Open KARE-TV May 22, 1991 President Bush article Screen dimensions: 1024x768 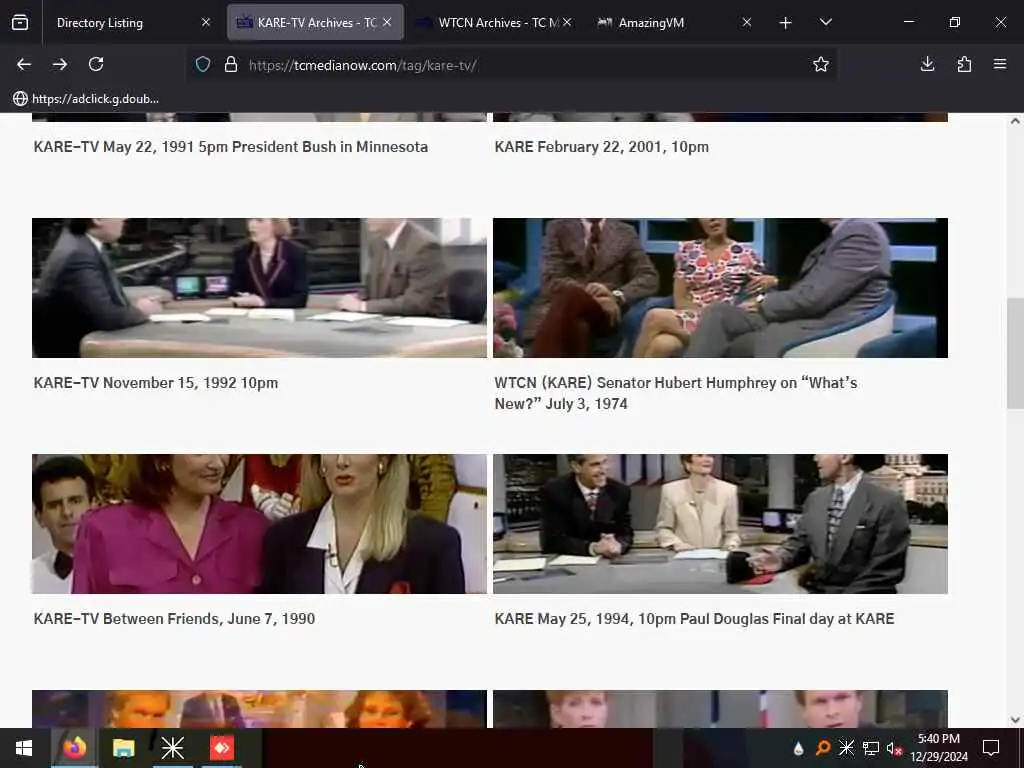point(231,147)
